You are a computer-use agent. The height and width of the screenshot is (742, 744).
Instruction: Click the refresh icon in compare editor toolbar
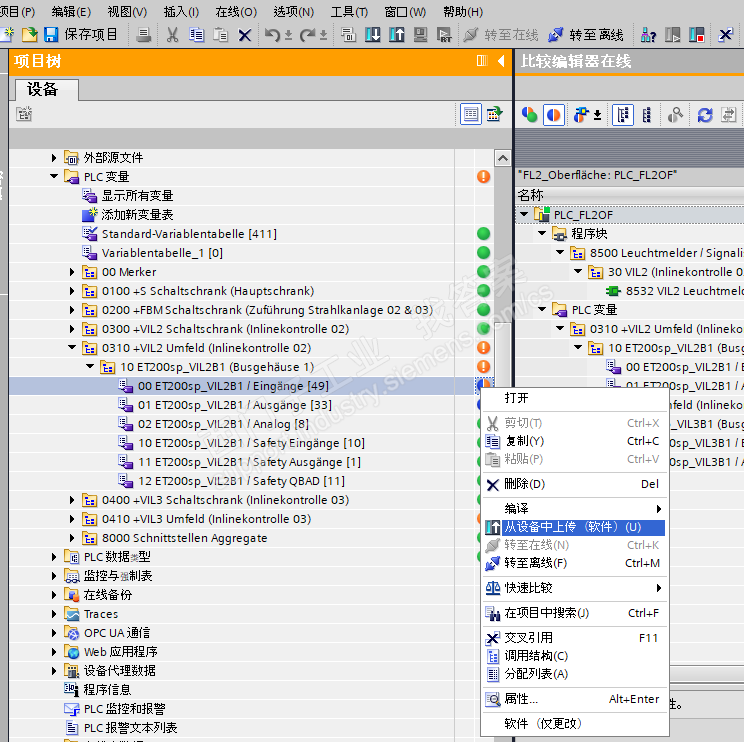pyautogui.click(x=705, y=115)
